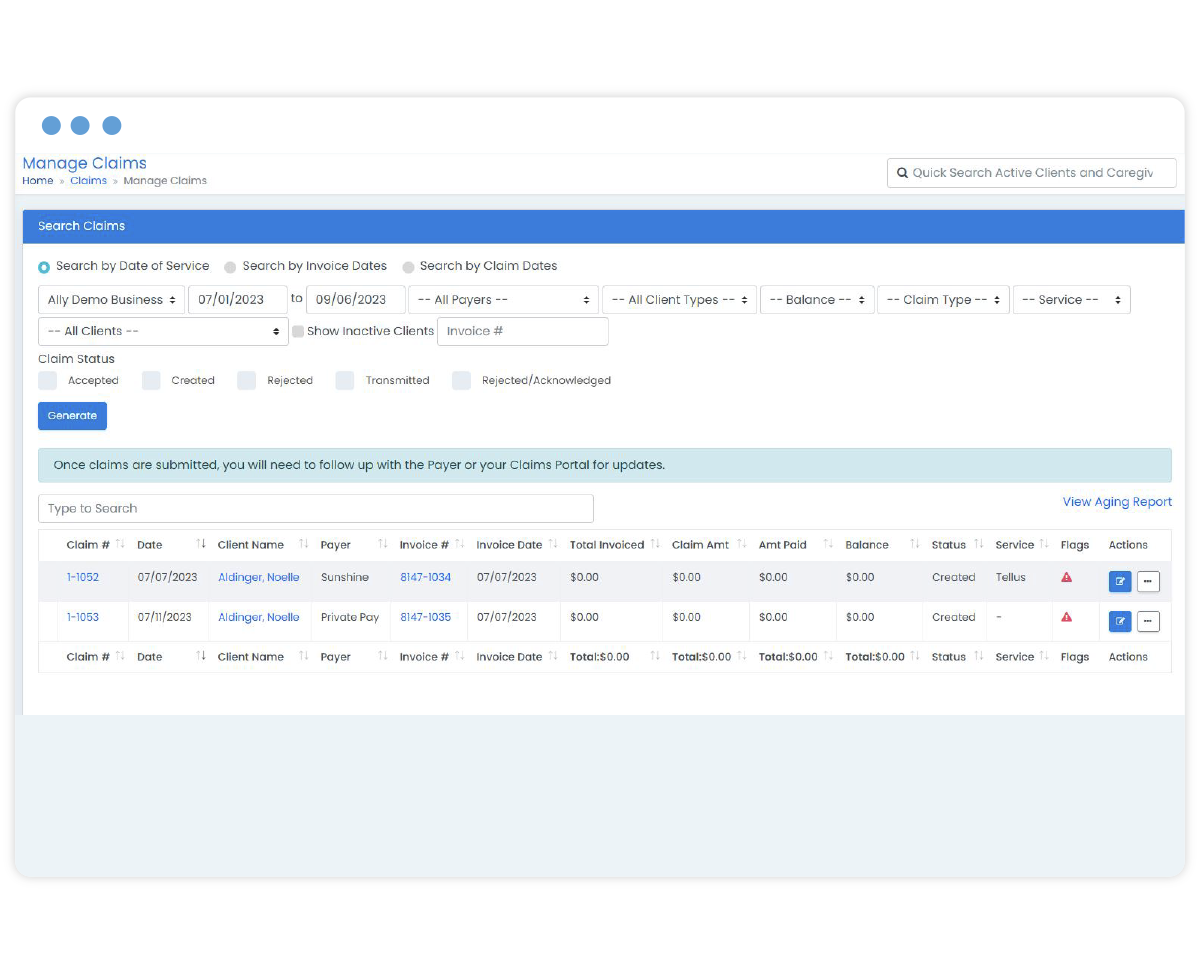Screen dimensions: 1200x975
Task: Navigate to Claims in the breadcrumb
Action: pyautogui.click(x=88, y=181)
